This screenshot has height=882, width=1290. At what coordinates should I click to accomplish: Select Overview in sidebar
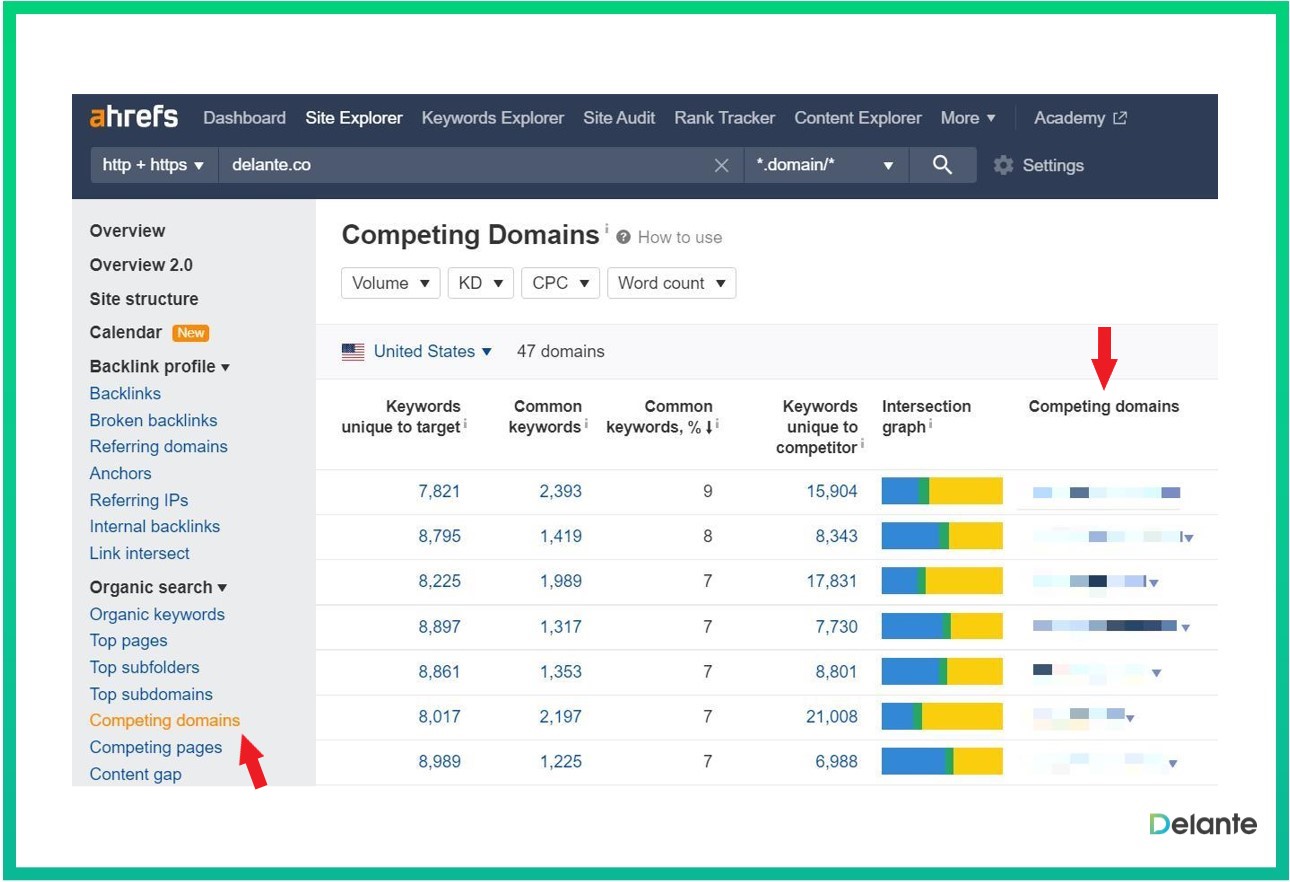pos(127,231)
